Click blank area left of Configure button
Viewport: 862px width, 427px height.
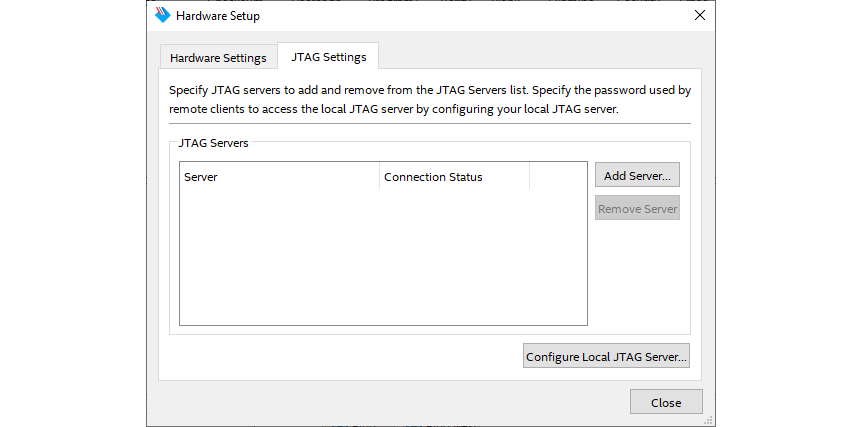point(340,356)
